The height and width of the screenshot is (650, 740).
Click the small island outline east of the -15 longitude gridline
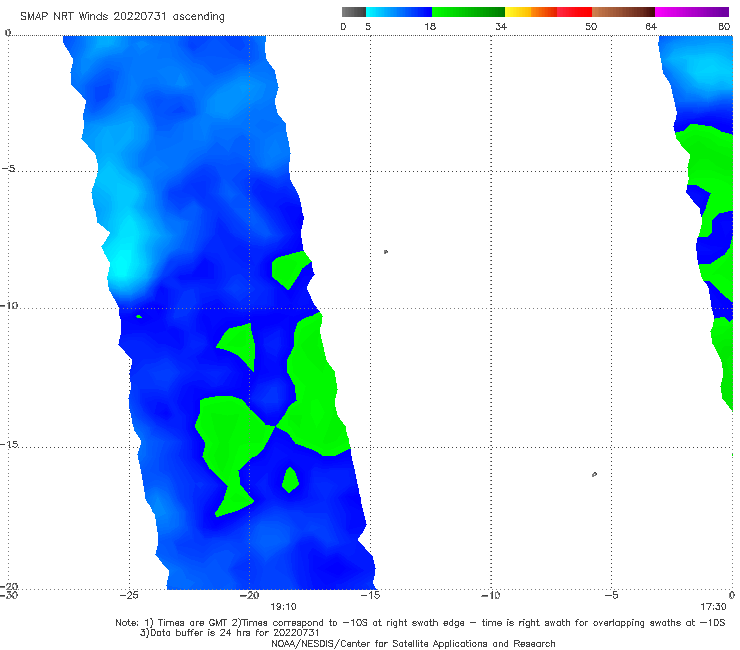point(386,252)
